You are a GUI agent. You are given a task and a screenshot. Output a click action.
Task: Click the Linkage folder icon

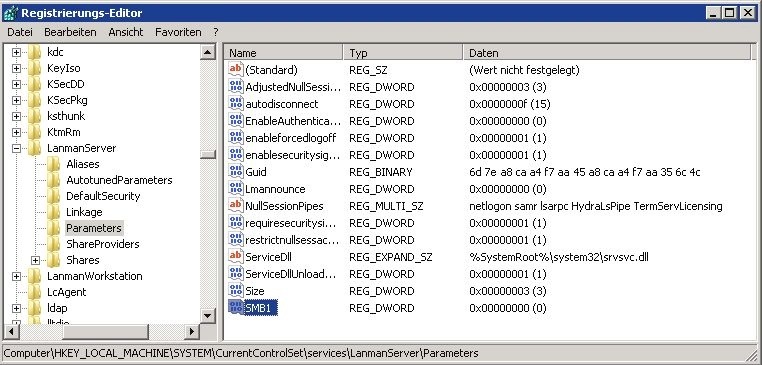[53, 212]
